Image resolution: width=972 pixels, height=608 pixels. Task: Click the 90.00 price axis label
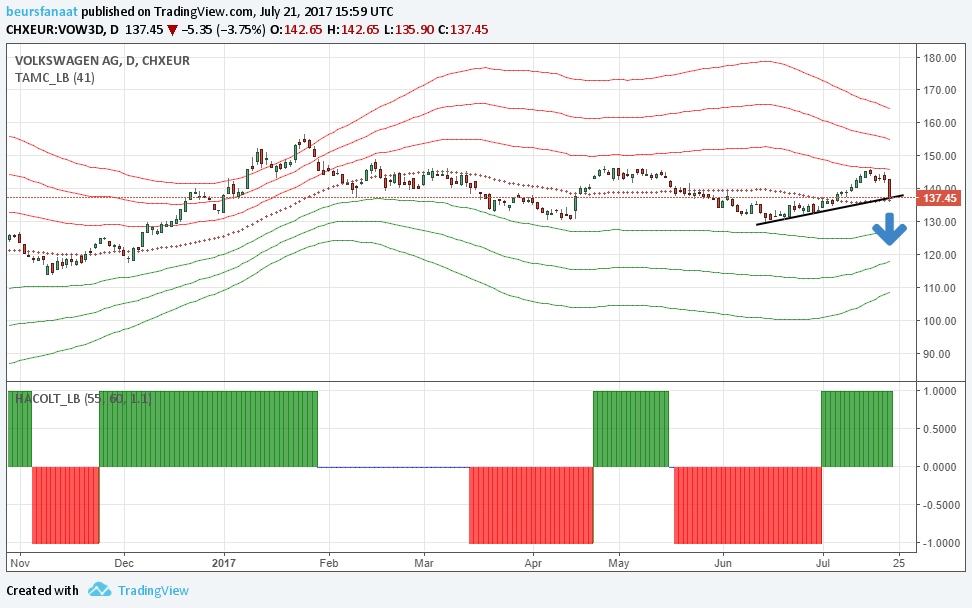[x=937, y=355]
